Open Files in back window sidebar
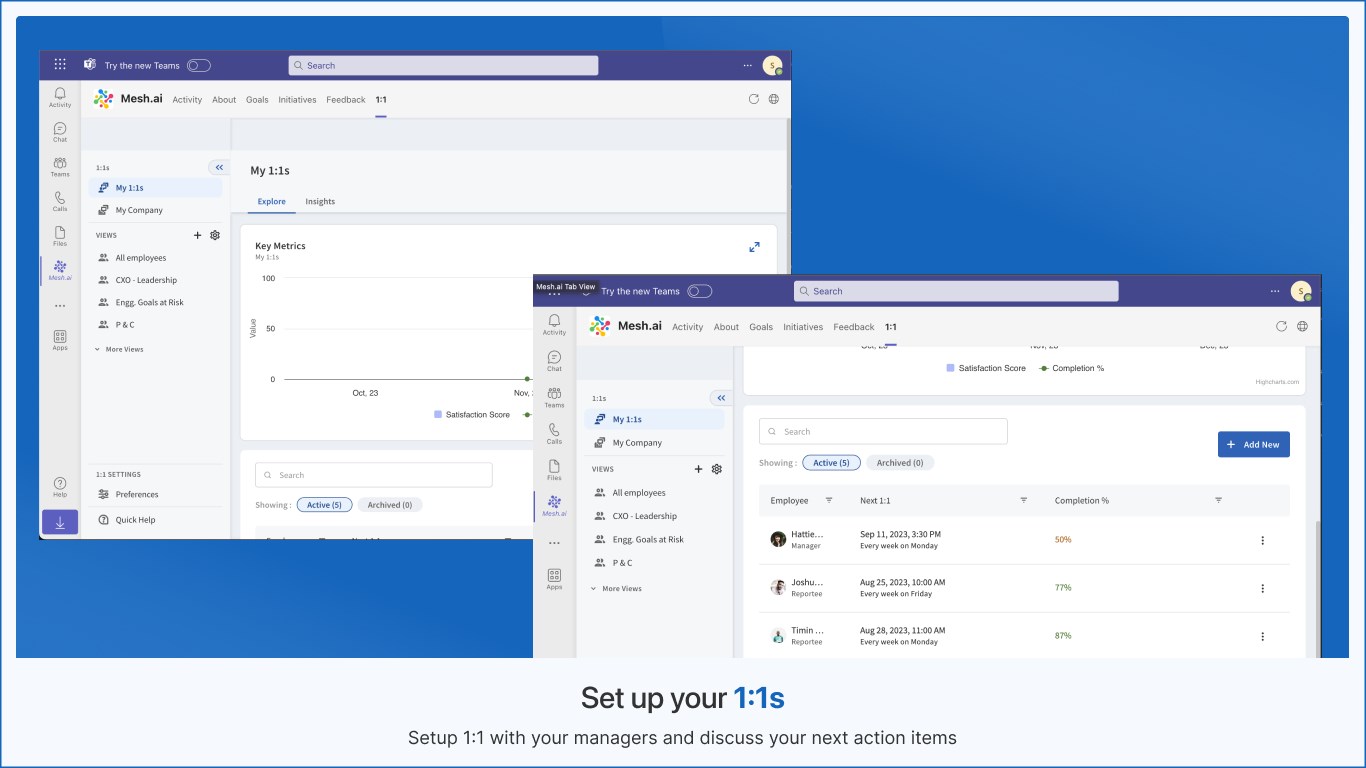Image resolution: width=1366 pixels, height=768 pixels. click(60, 236)
